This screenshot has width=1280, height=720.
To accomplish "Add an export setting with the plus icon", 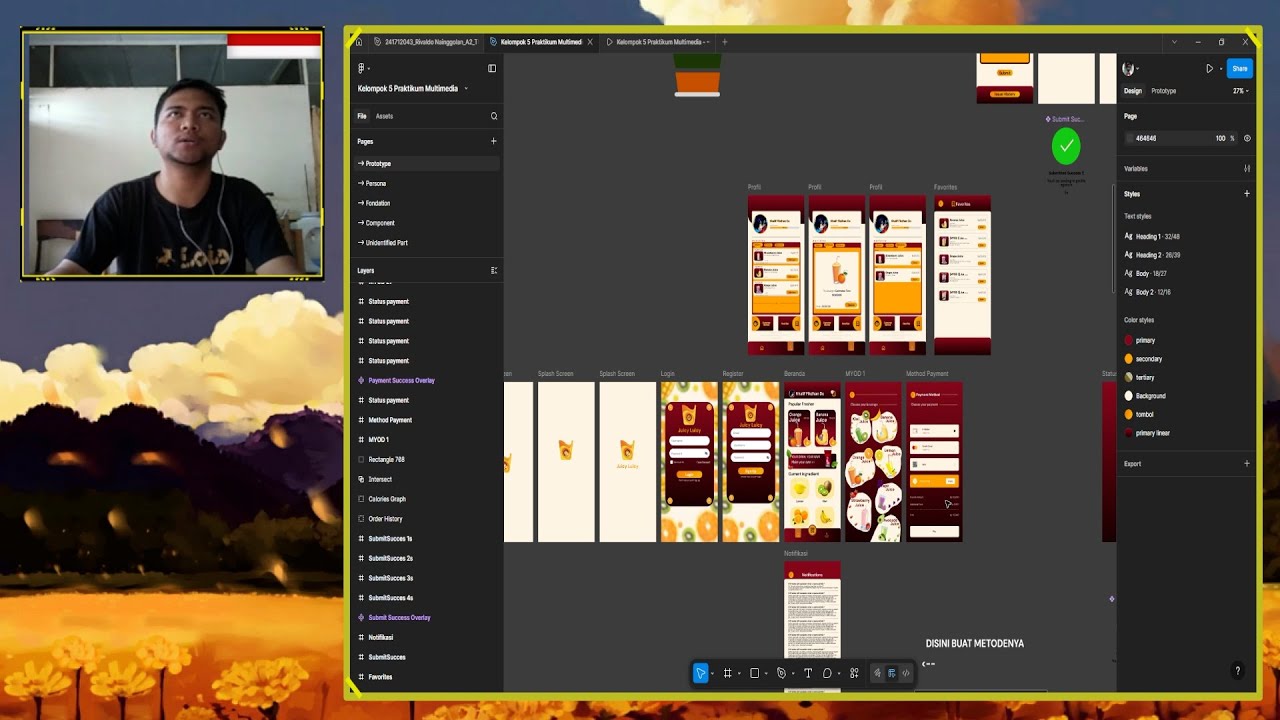I will coord(1247,464).
